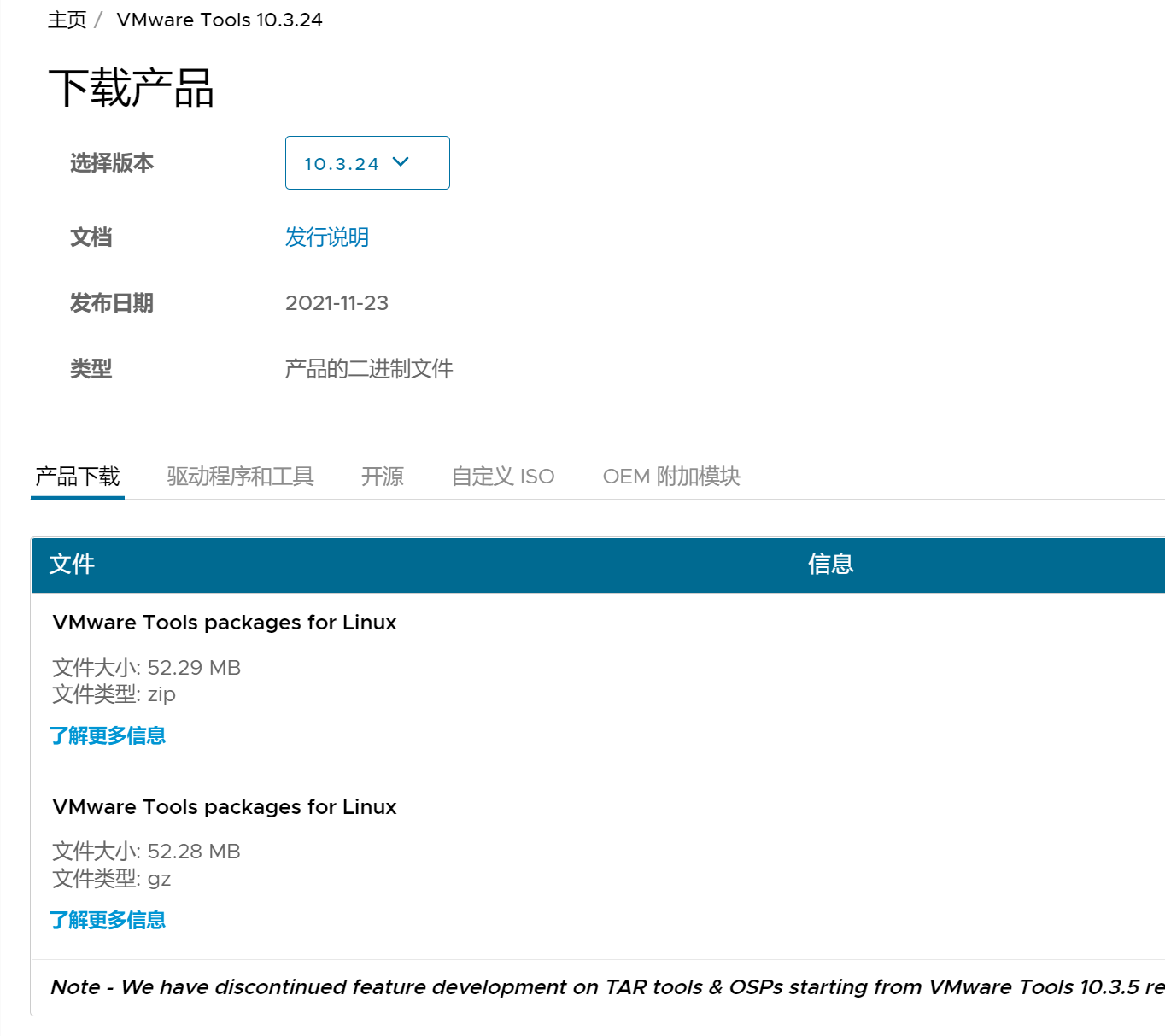Open the 发行说明 release notes link
The height and width of the screenshot is (1036, 1165).
click(327, 237)
